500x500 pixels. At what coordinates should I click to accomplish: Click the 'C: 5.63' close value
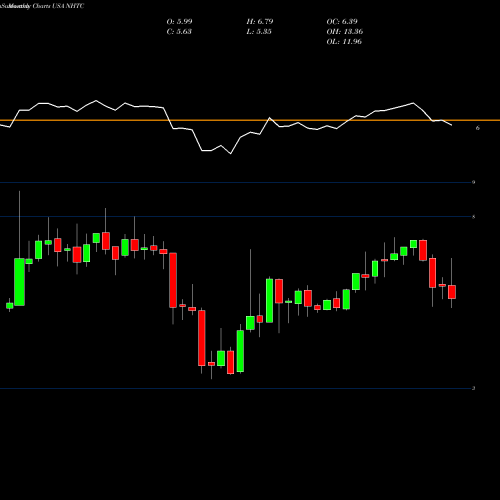(179, 32)
